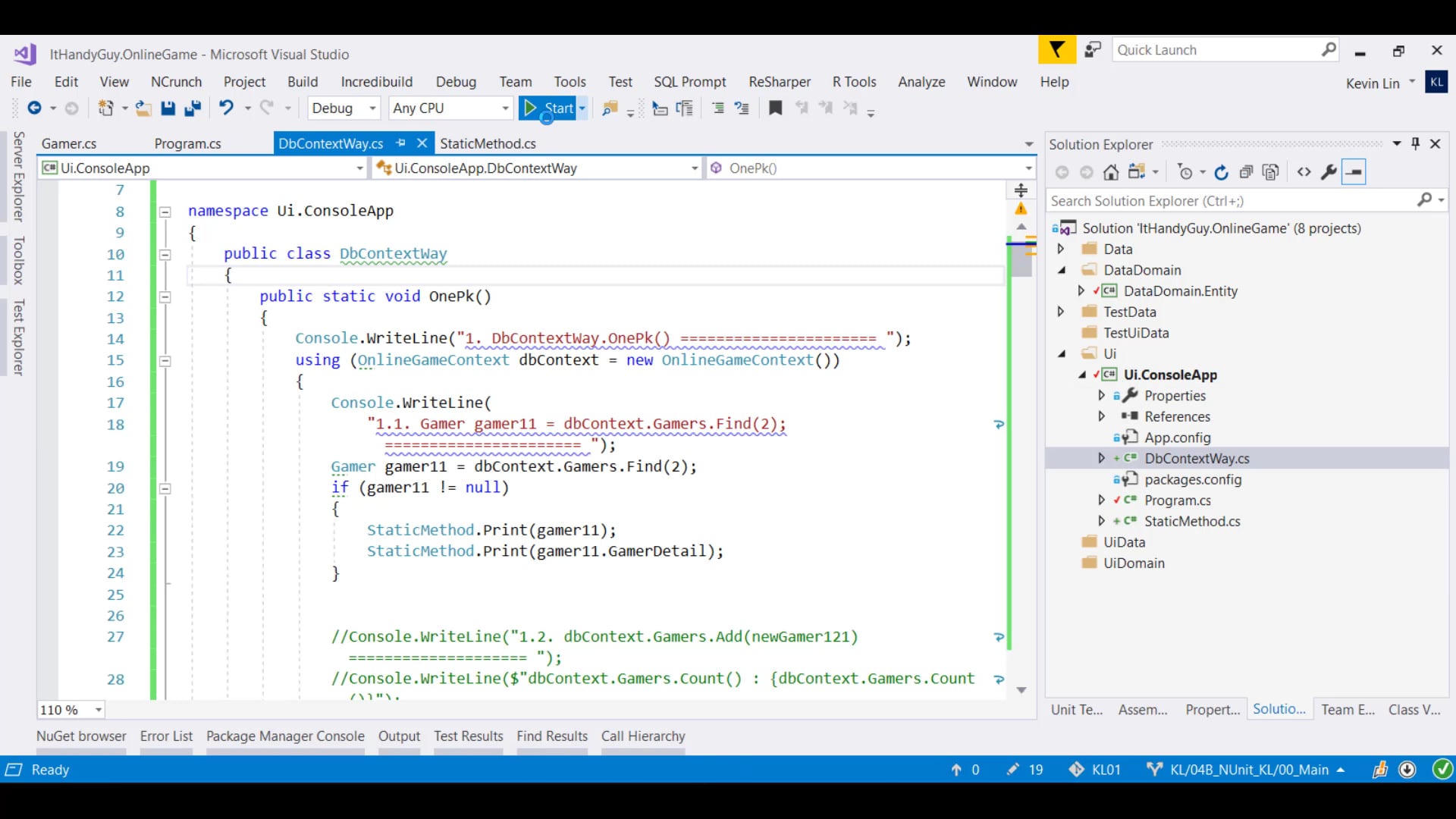1456x819 pixels.
Task: Toggle the bookmark icon in toolbar
Action: (x=775, y=108)
